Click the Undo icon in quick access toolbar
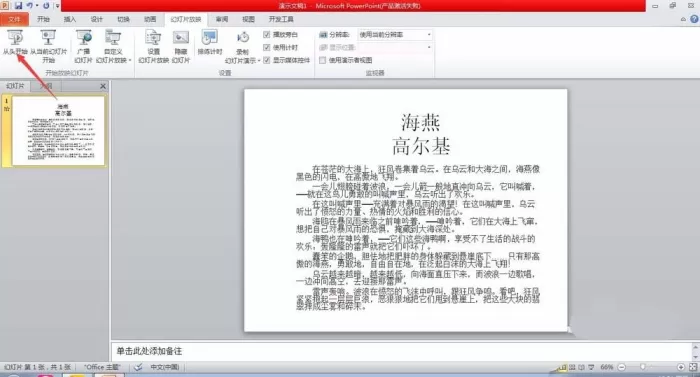The image size is (700, 377). tap(29, 6)
